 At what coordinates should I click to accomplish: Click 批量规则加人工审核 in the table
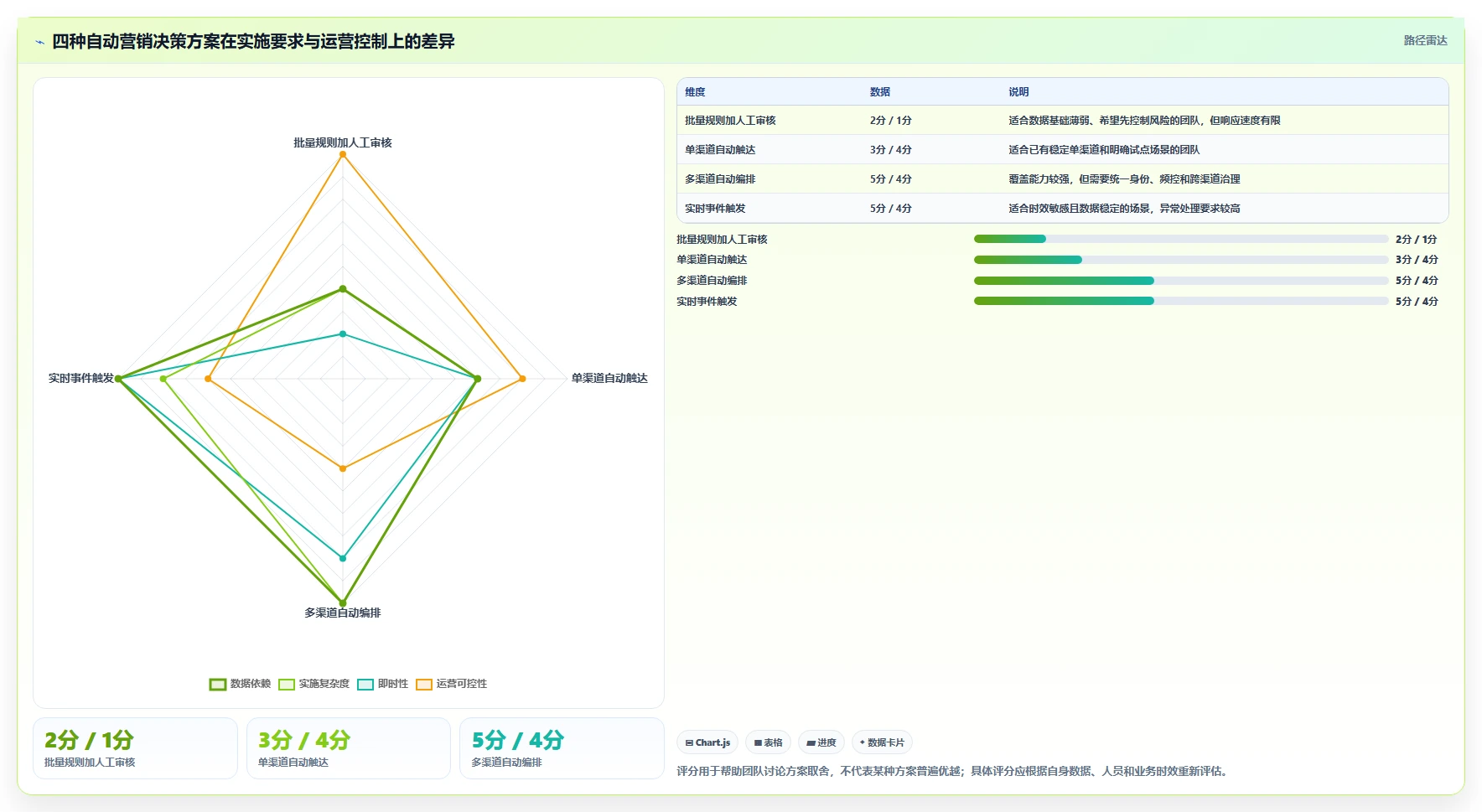[x=730, y=121]
